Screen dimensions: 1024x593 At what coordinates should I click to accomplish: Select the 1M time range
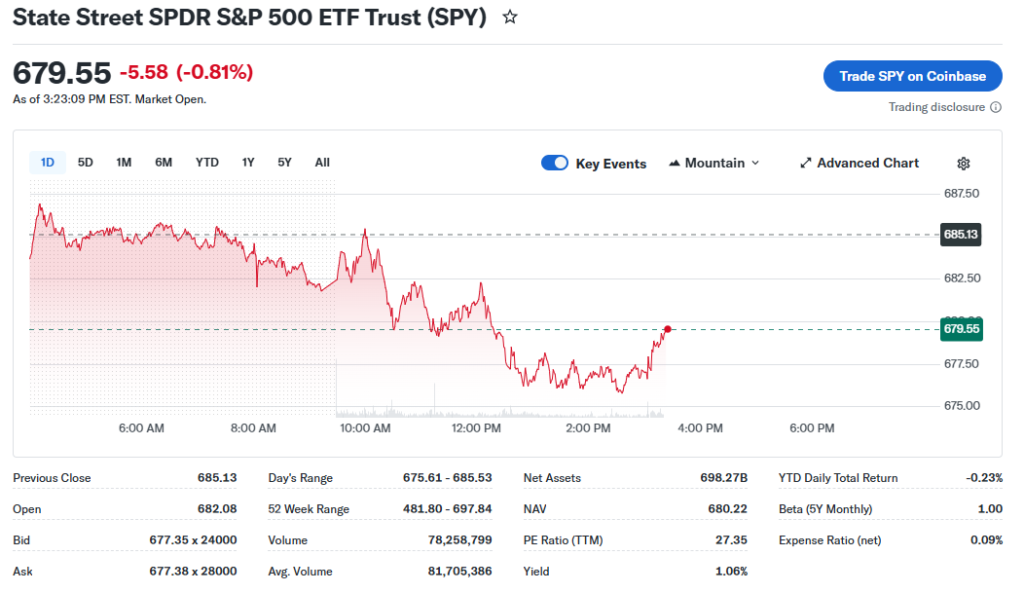click(124, 162)
